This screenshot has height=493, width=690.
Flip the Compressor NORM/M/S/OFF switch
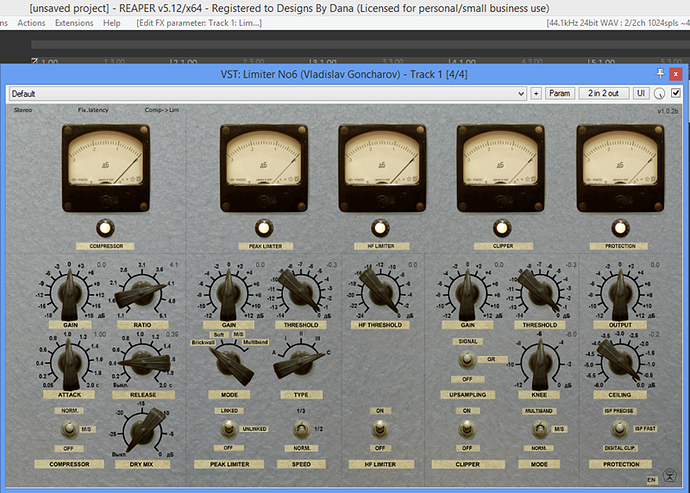click(69, 429)
